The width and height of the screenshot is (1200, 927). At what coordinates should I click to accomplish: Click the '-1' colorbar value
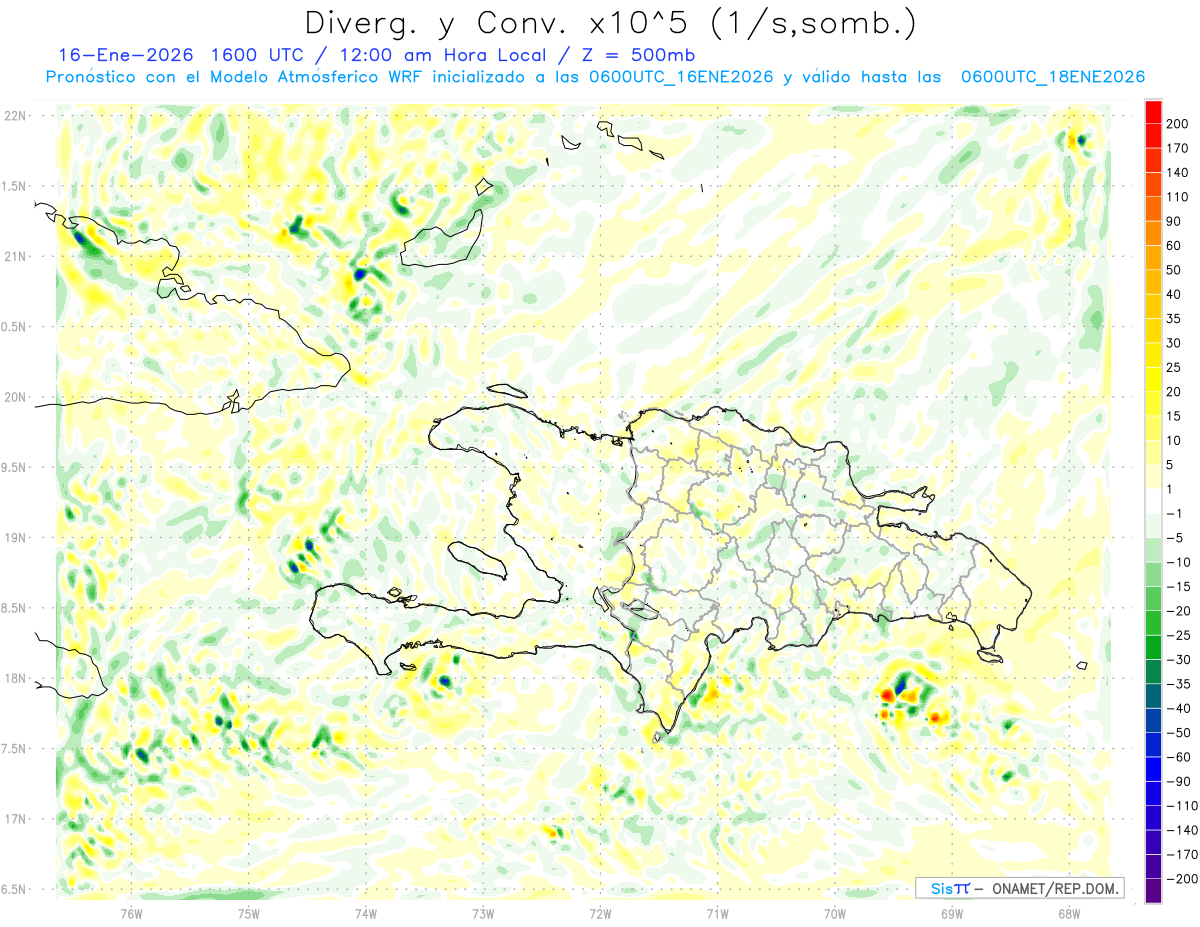click(x=1173, y=513)
